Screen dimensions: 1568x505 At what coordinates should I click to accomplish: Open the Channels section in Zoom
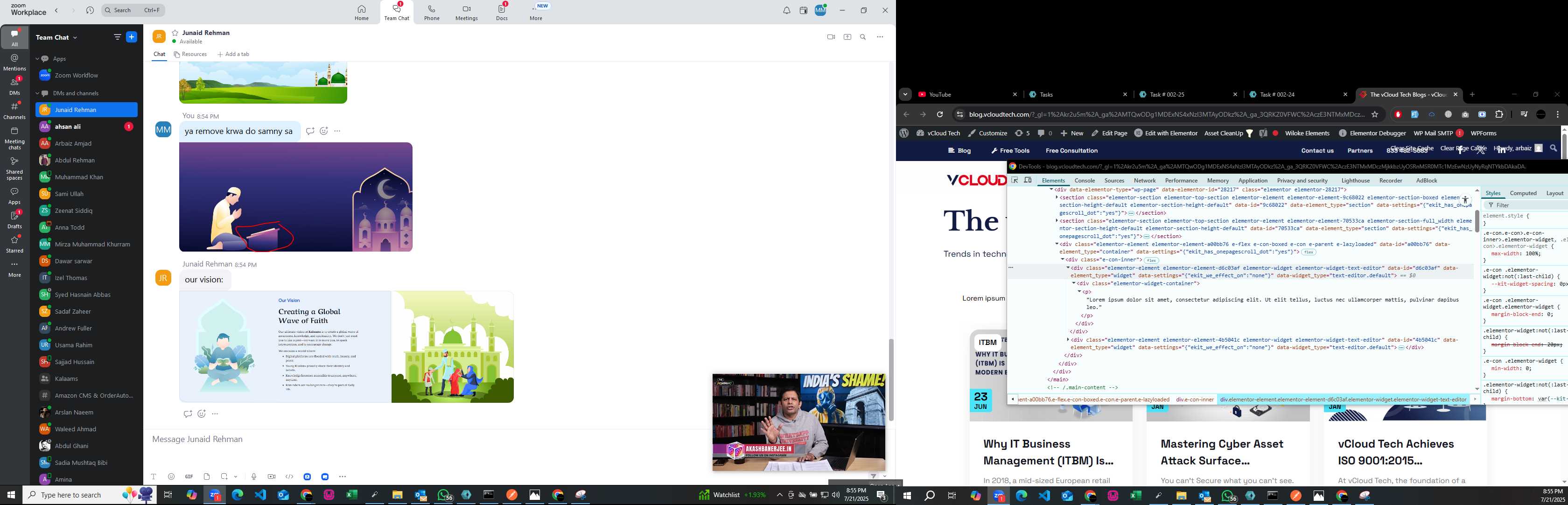[14, 111]
